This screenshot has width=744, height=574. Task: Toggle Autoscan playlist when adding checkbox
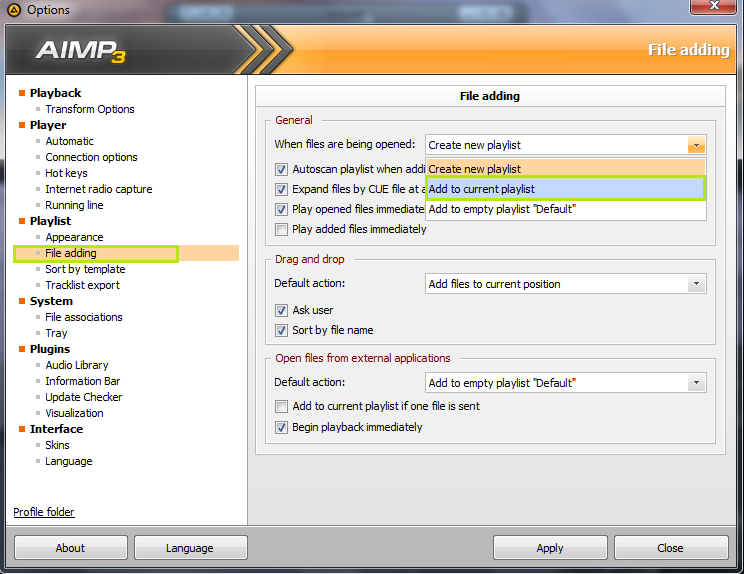(x=281, y=169)
